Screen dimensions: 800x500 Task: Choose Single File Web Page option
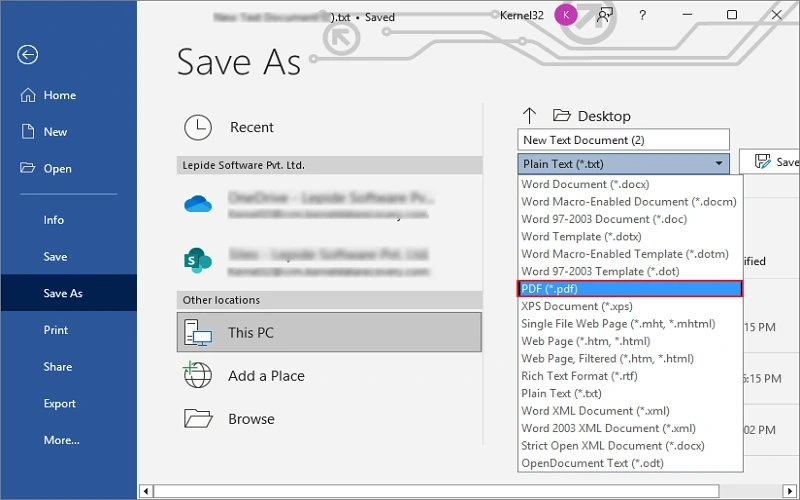point(630,323)
